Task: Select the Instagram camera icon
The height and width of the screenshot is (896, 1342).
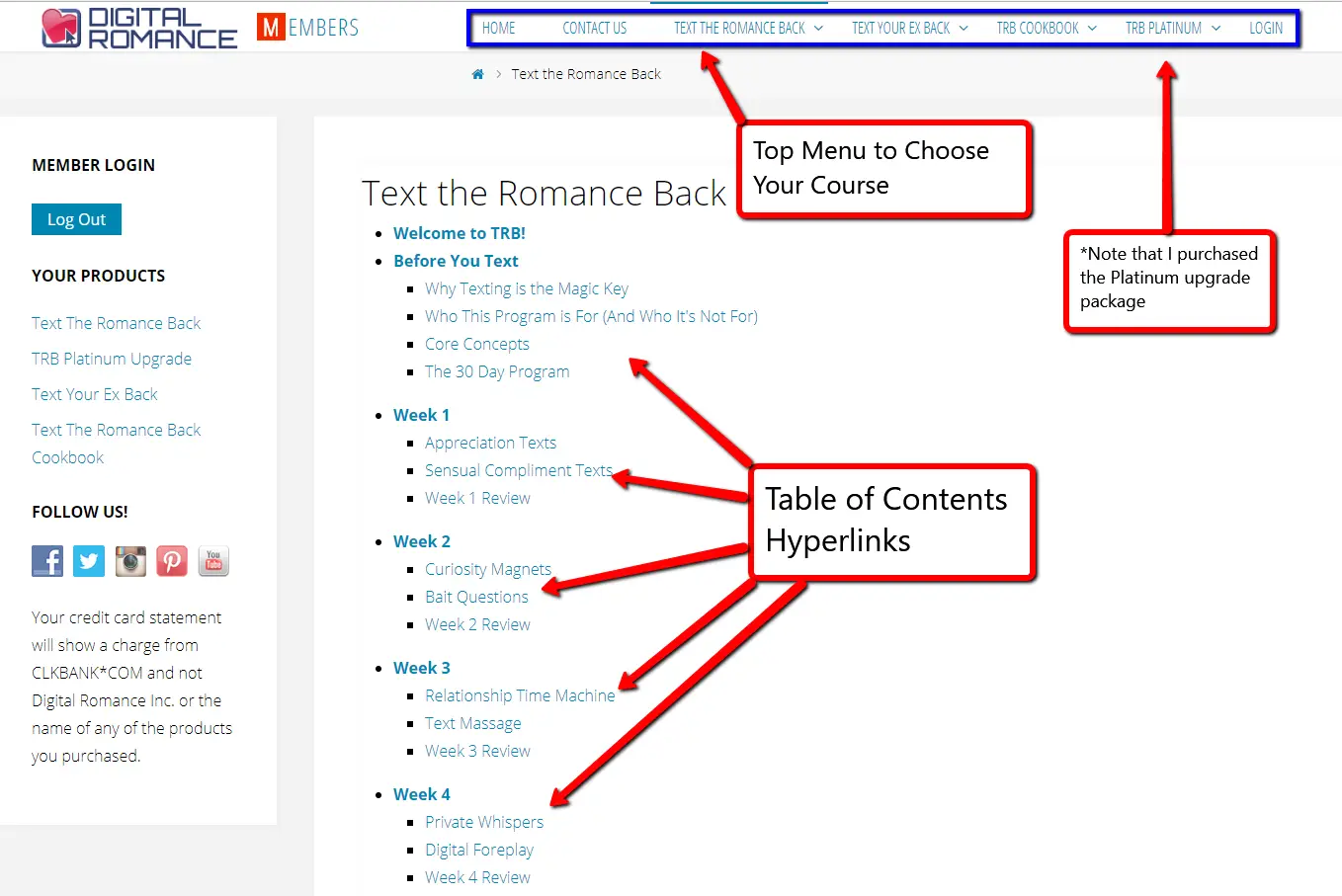Action: 129,561
